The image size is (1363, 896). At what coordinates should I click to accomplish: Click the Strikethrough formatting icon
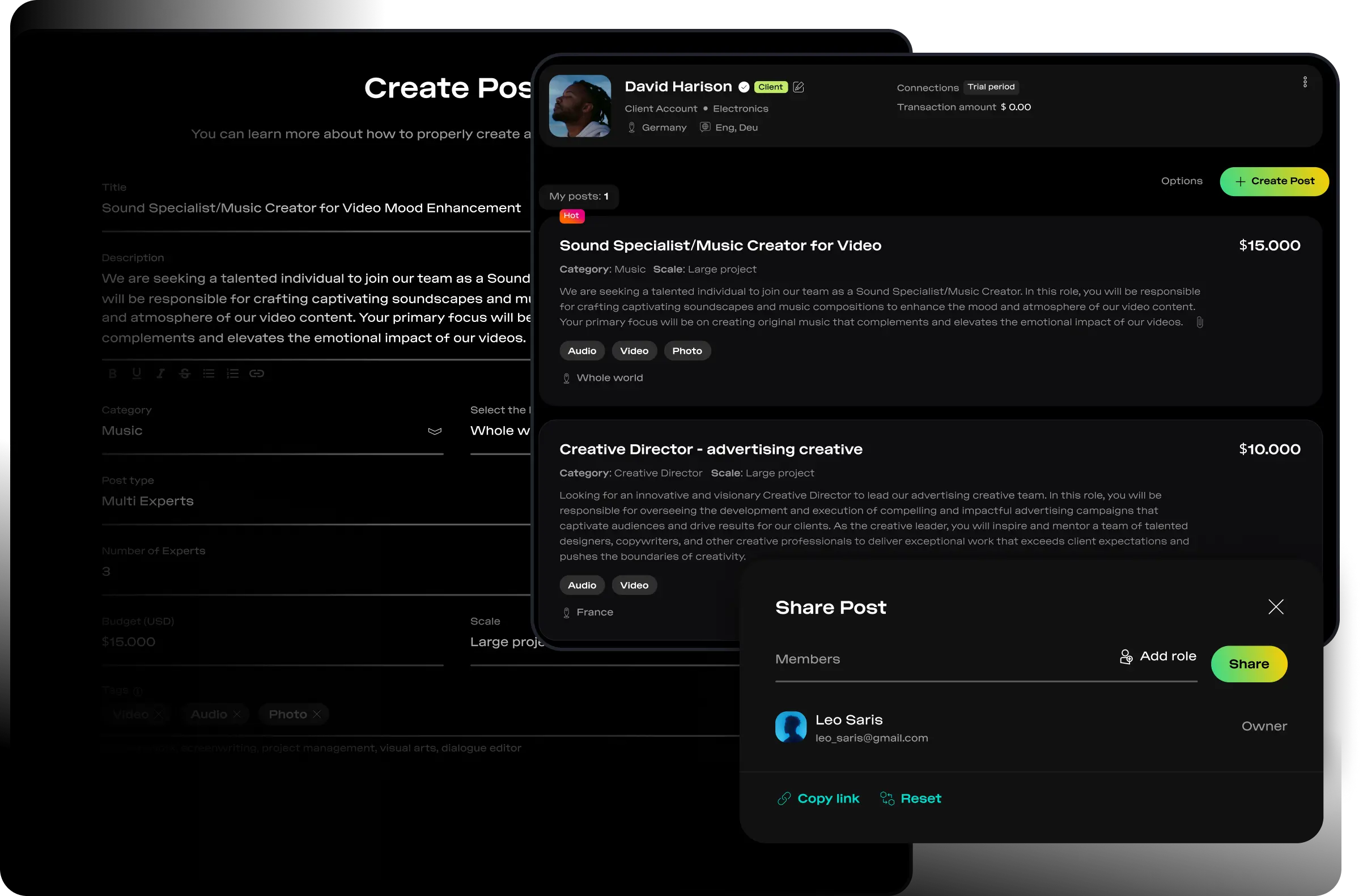[x=184, y=373]
